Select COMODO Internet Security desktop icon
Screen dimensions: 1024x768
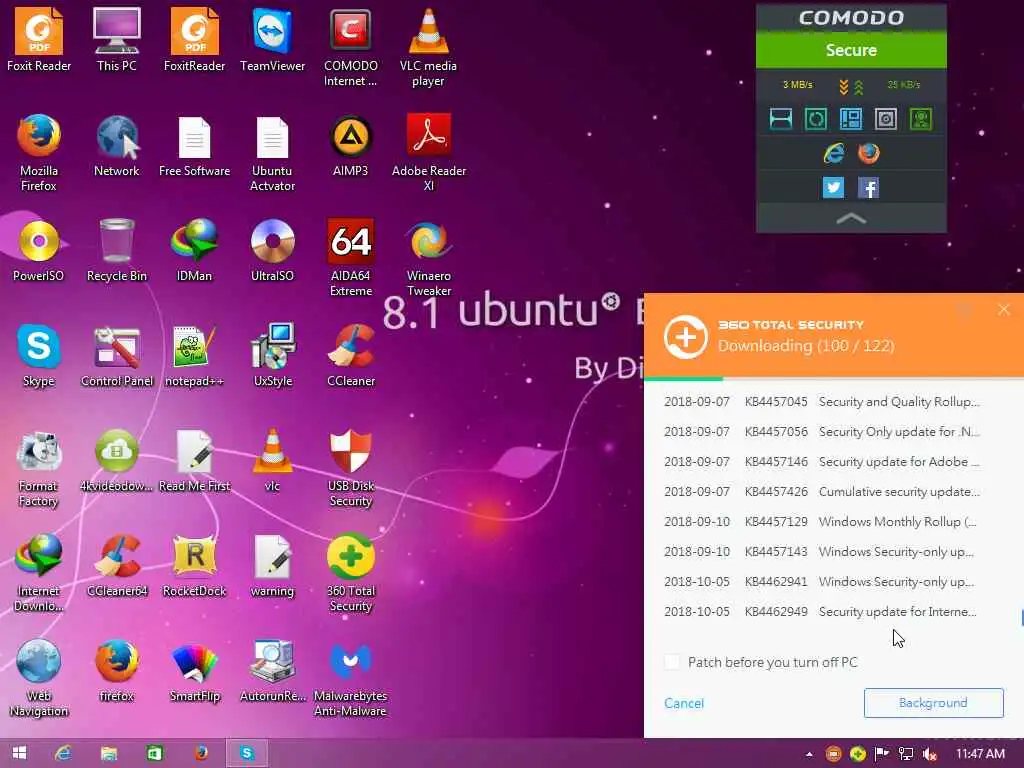(351, 47)
